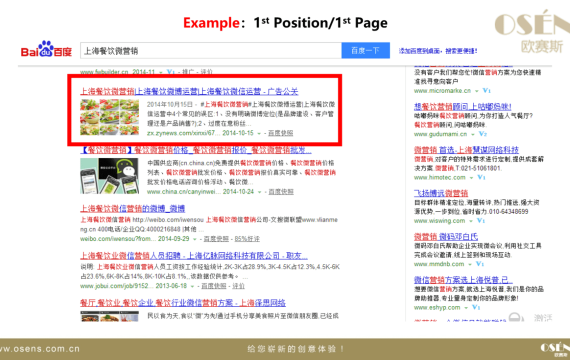Open ad 微信营销方案选上海悦普
Viewport: 570px width, 360px height.
click(x=463, y=280)
